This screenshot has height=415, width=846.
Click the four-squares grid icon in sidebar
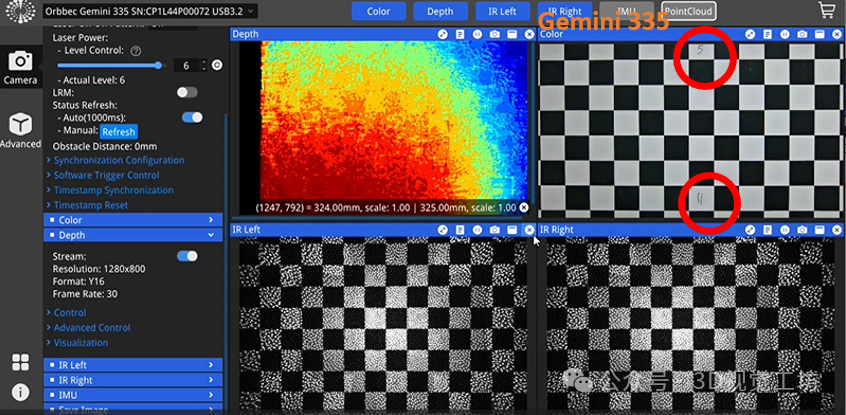[x=21, y=363]
